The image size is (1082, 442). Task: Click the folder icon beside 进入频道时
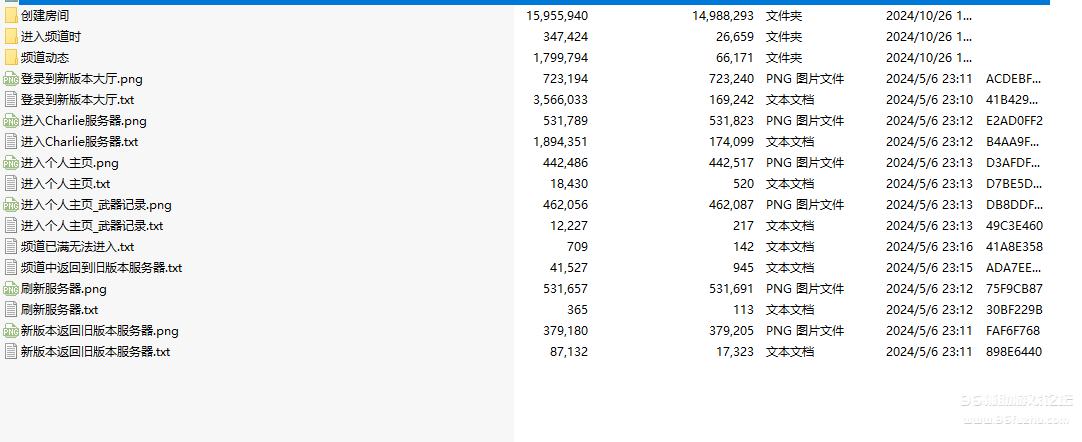tap(11, 37)
